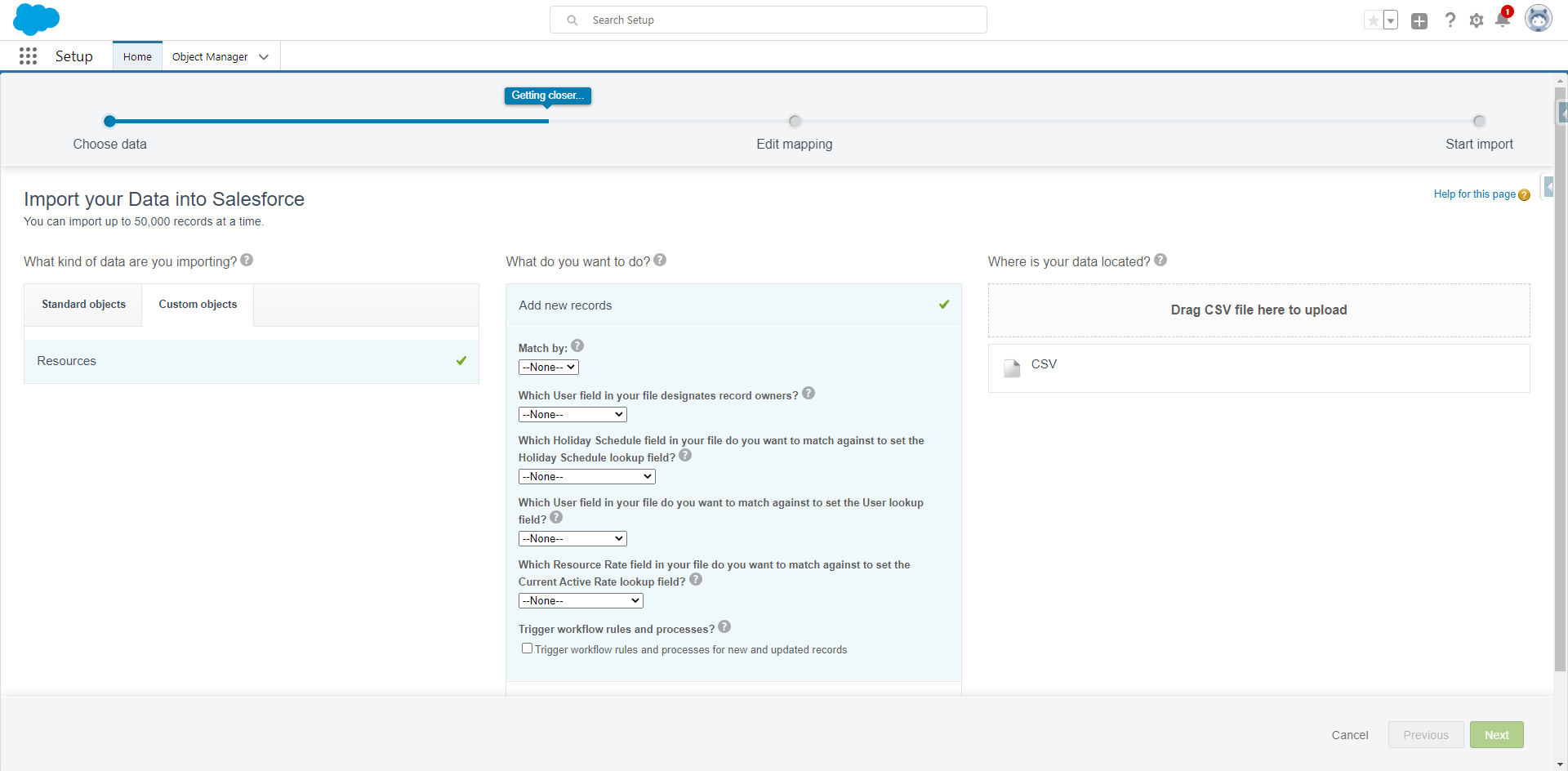Open the 'Help for this page' link

pyautogui.click(x=1474, y=194)
